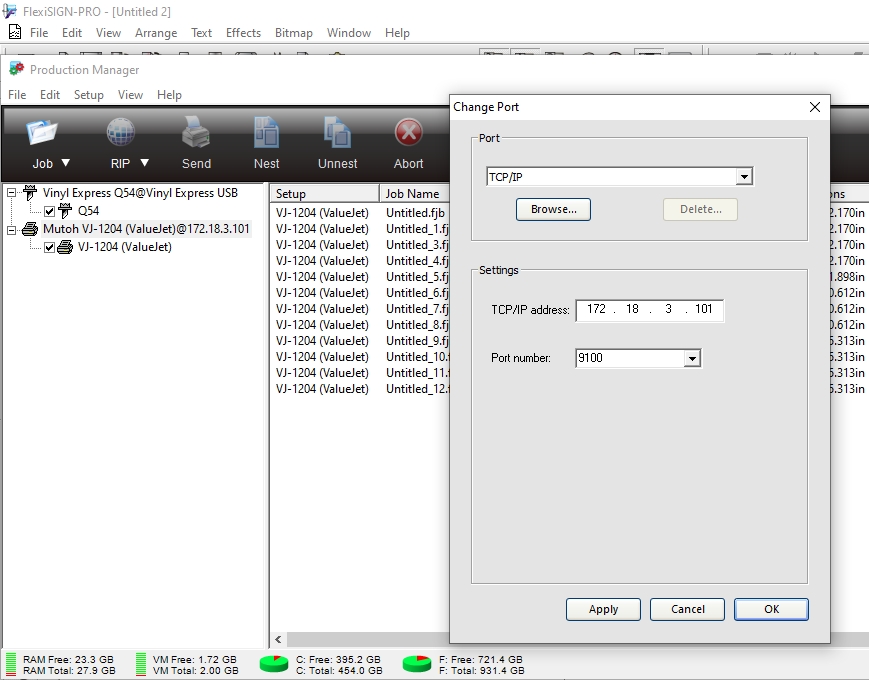Select the Untitled_9 job row
Image resolution: width=869 pixels, height=680 pixels.
point(360,341)
